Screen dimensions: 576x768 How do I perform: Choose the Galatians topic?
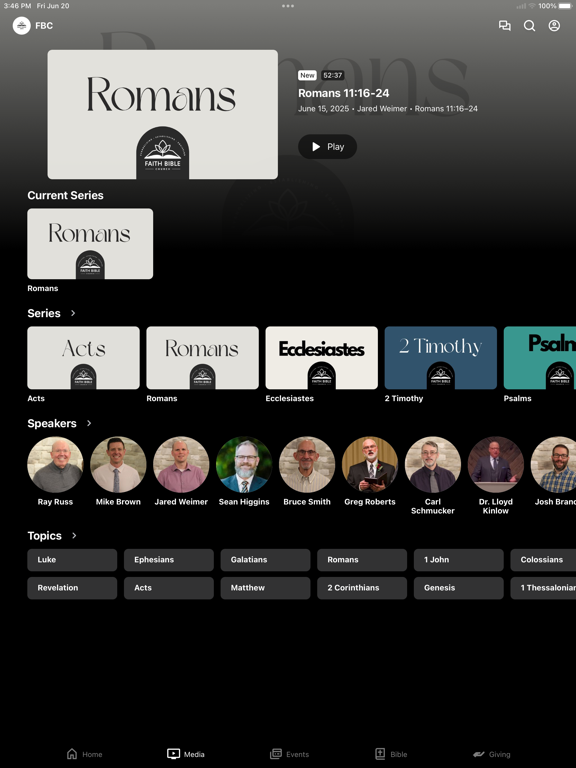[x=265, y=560]
